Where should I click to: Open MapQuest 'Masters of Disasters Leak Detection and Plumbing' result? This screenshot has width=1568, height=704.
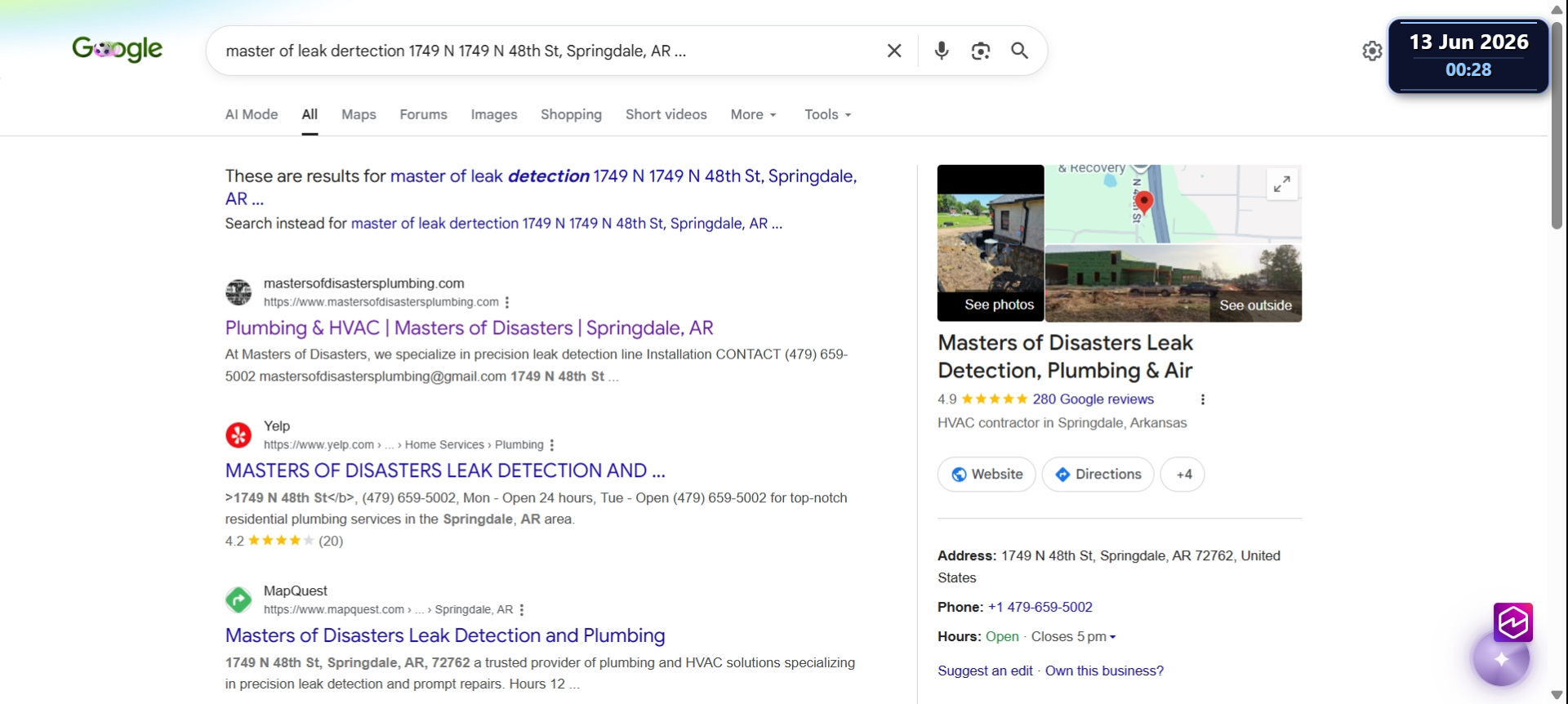pyautogui.click(x=445, y=636)
